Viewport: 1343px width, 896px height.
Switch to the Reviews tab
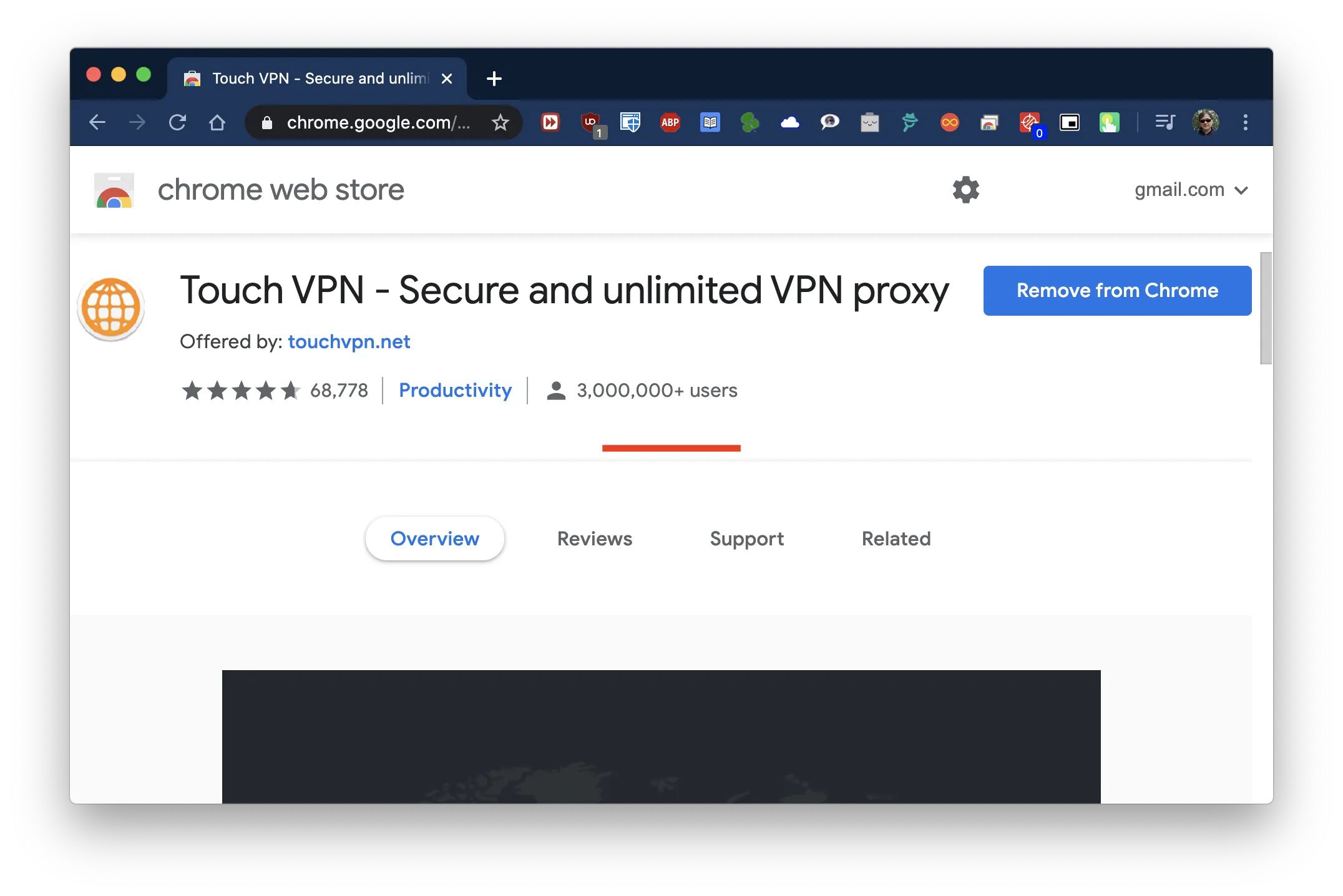pyautogui.click(x=595, y=538)
